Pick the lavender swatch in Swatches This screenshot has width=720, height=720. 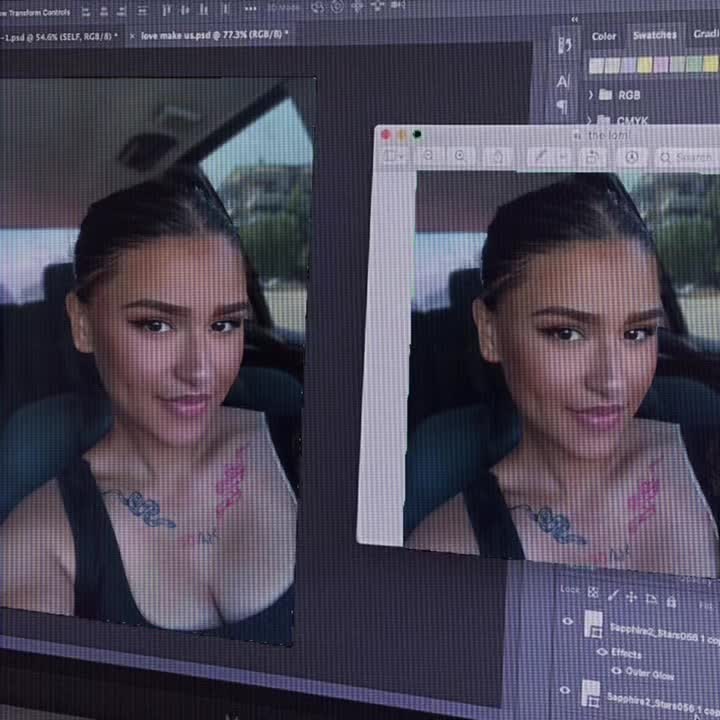628,66
